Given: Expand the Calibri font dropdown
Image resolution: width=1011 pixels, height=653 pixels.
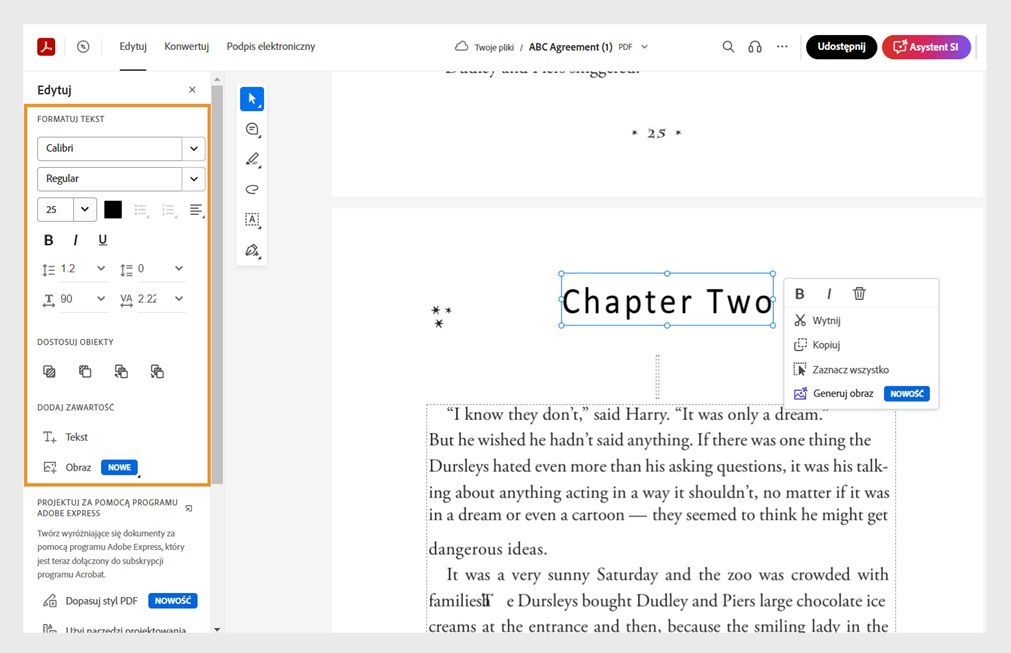Looking at the screenshot, I should (193, 148).
